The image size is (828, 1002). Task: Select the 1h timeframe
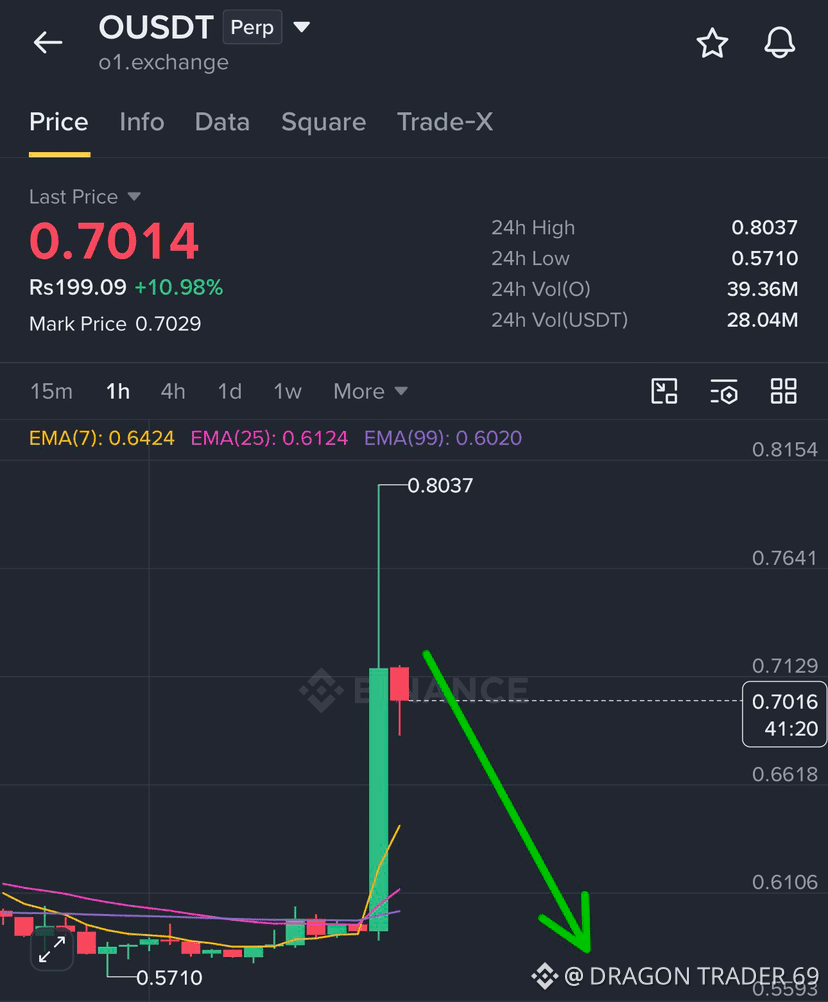coord(118,391)
